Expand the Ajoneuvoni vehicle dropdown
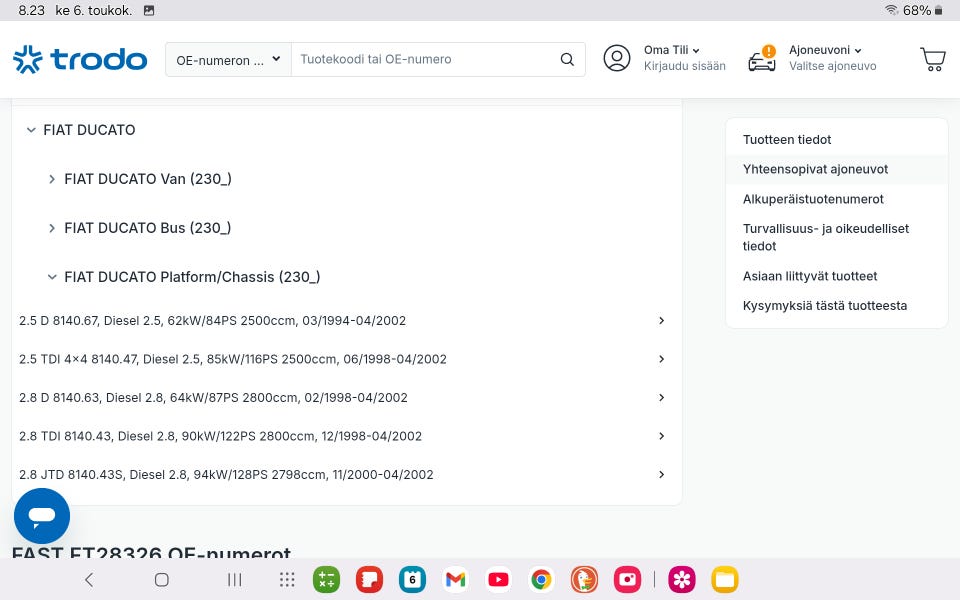Image resolution: width=960 pixels, height=600 pixels. (x=825, y=50)
